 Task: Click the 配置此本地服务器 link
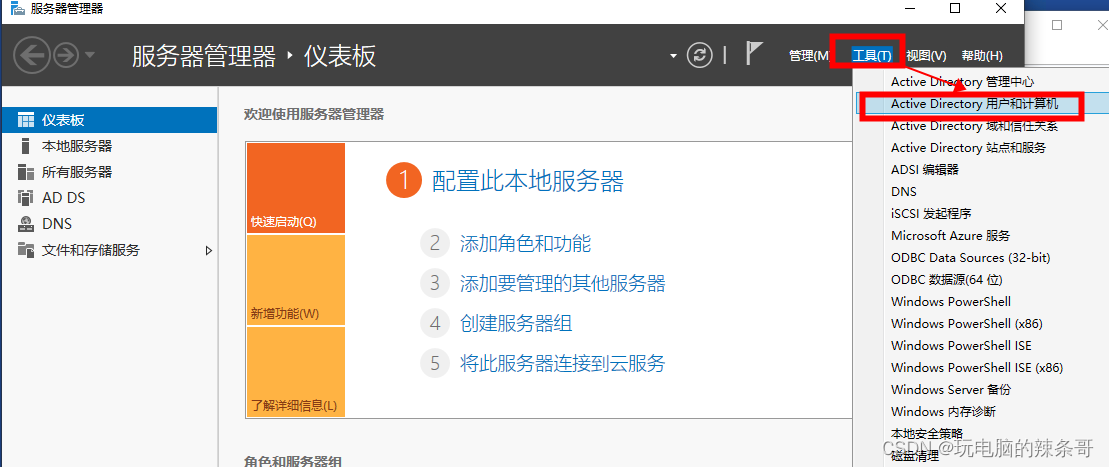point(528,181)
